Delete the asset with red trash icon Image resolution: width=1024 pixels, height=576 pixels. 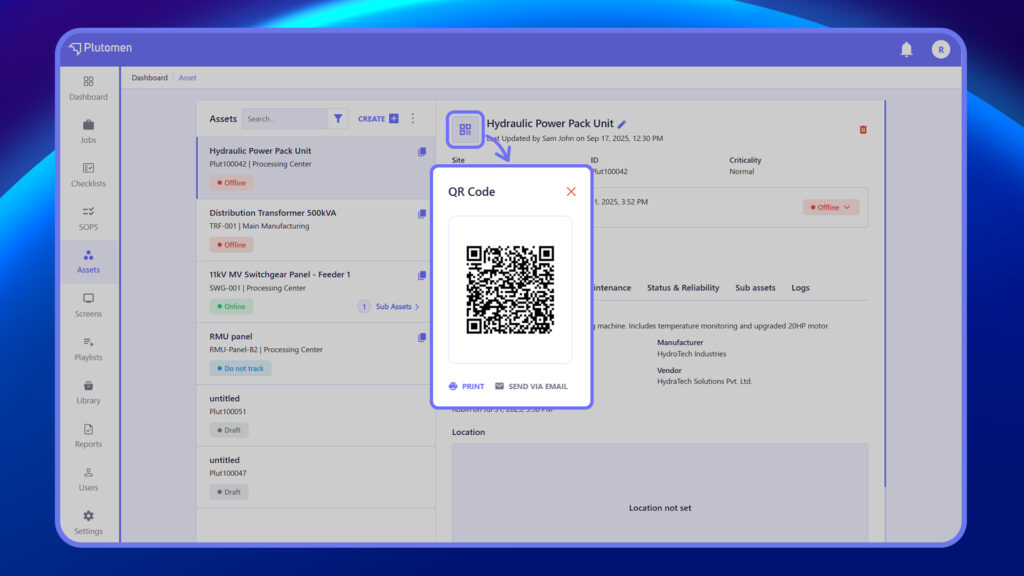point(863,130)
